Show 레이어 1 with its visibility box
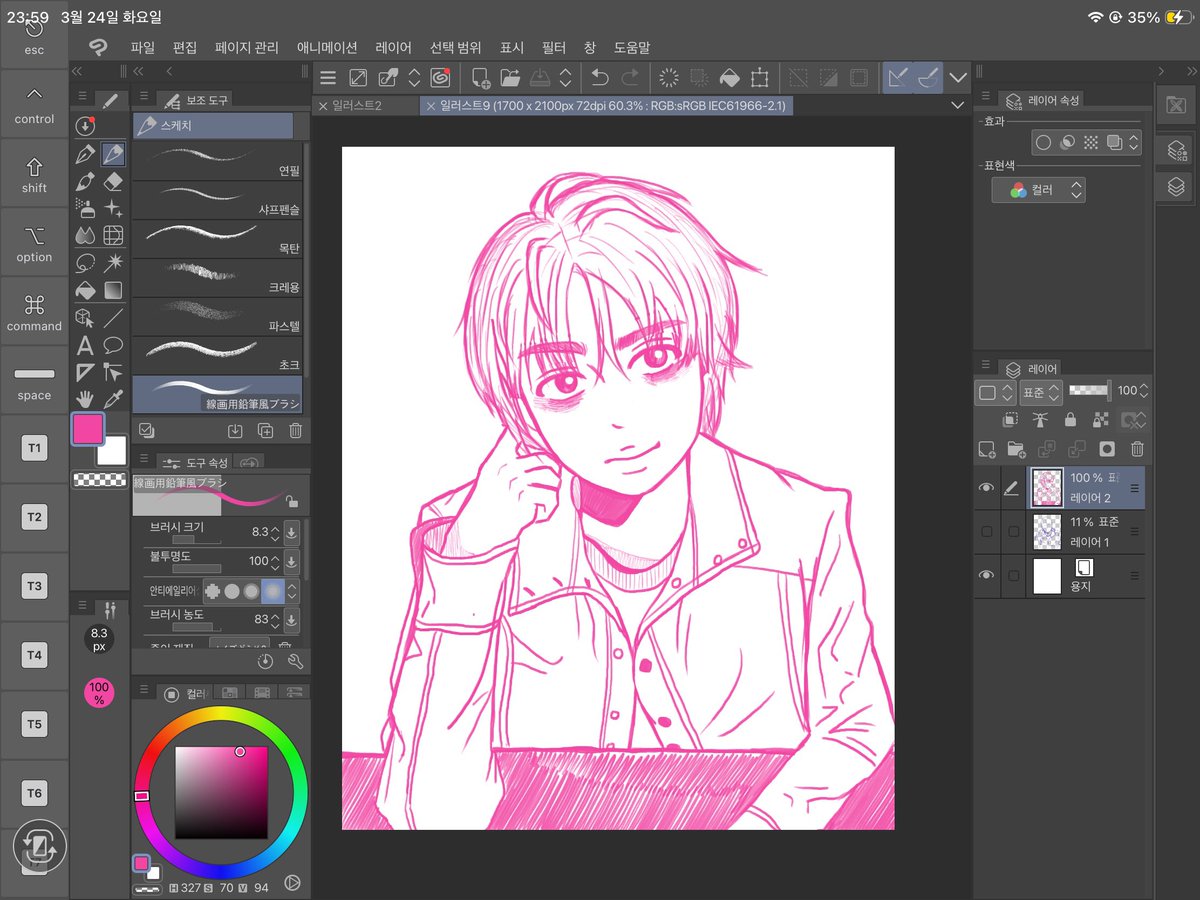1200x900 pixels. click(x=986, y=531)
